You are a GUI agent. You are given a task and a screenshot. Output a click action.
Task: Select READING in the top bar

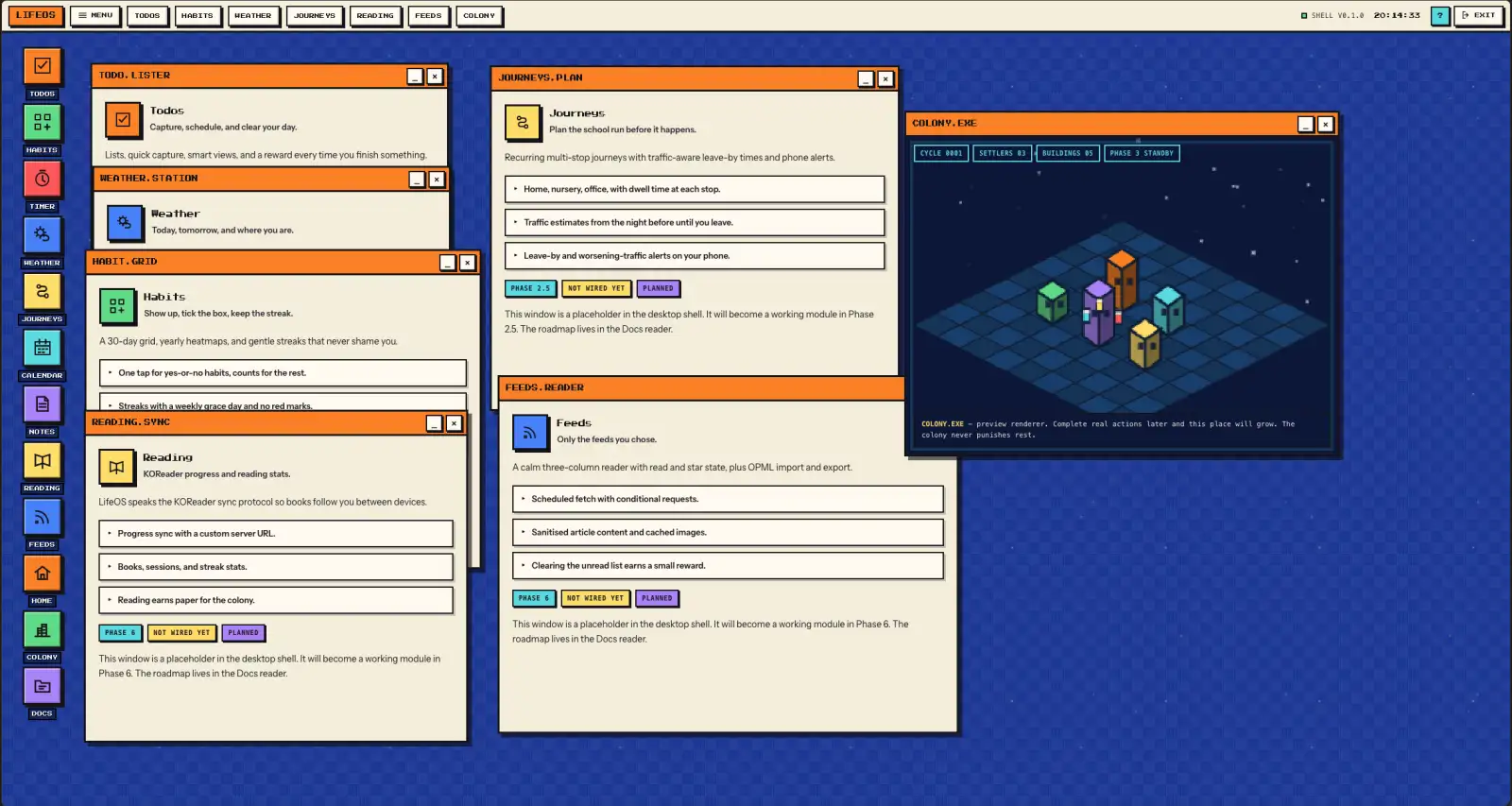375,15
